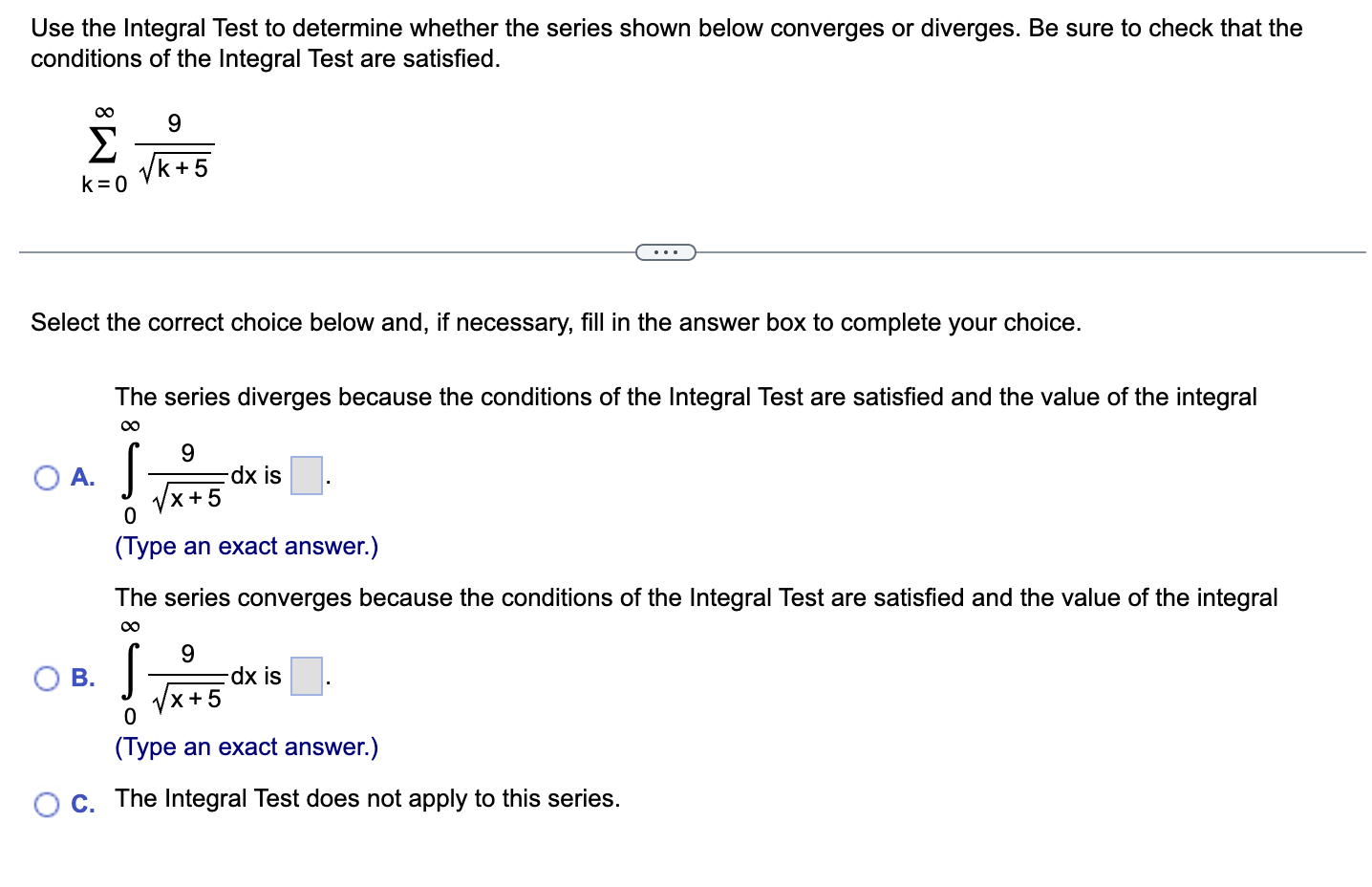Expand the question divider ellipsis control
The image size is (1372, 887).
[665, 250]
